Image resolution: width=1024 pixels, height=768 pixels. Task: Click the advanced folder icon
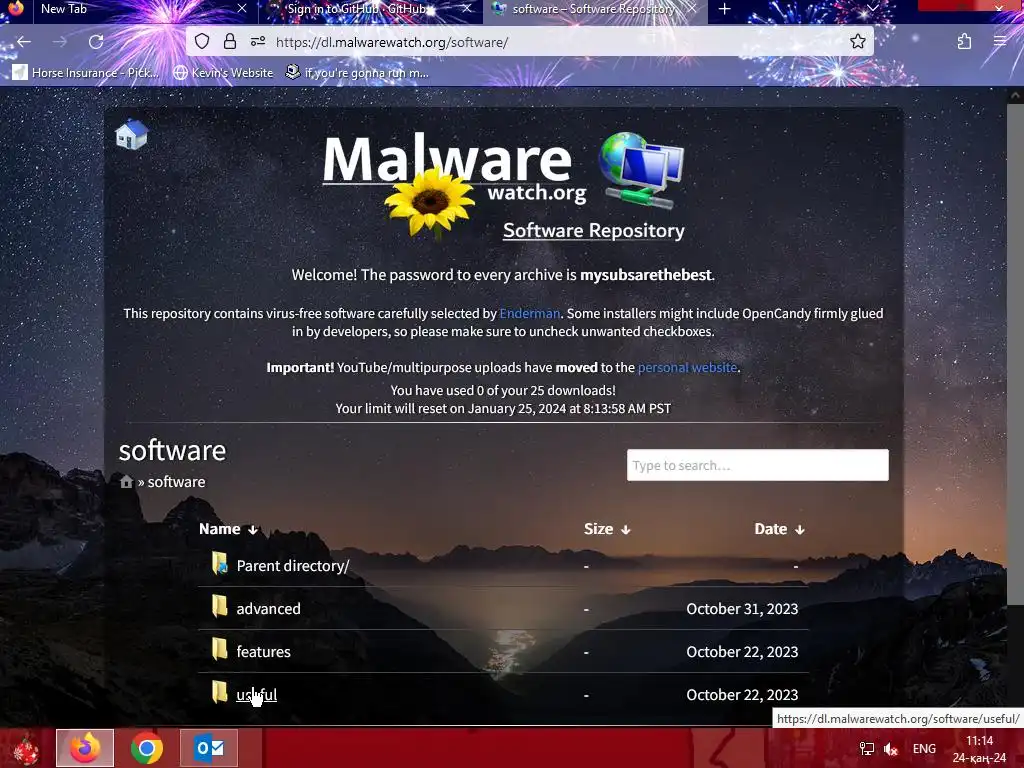coord(219,607)
